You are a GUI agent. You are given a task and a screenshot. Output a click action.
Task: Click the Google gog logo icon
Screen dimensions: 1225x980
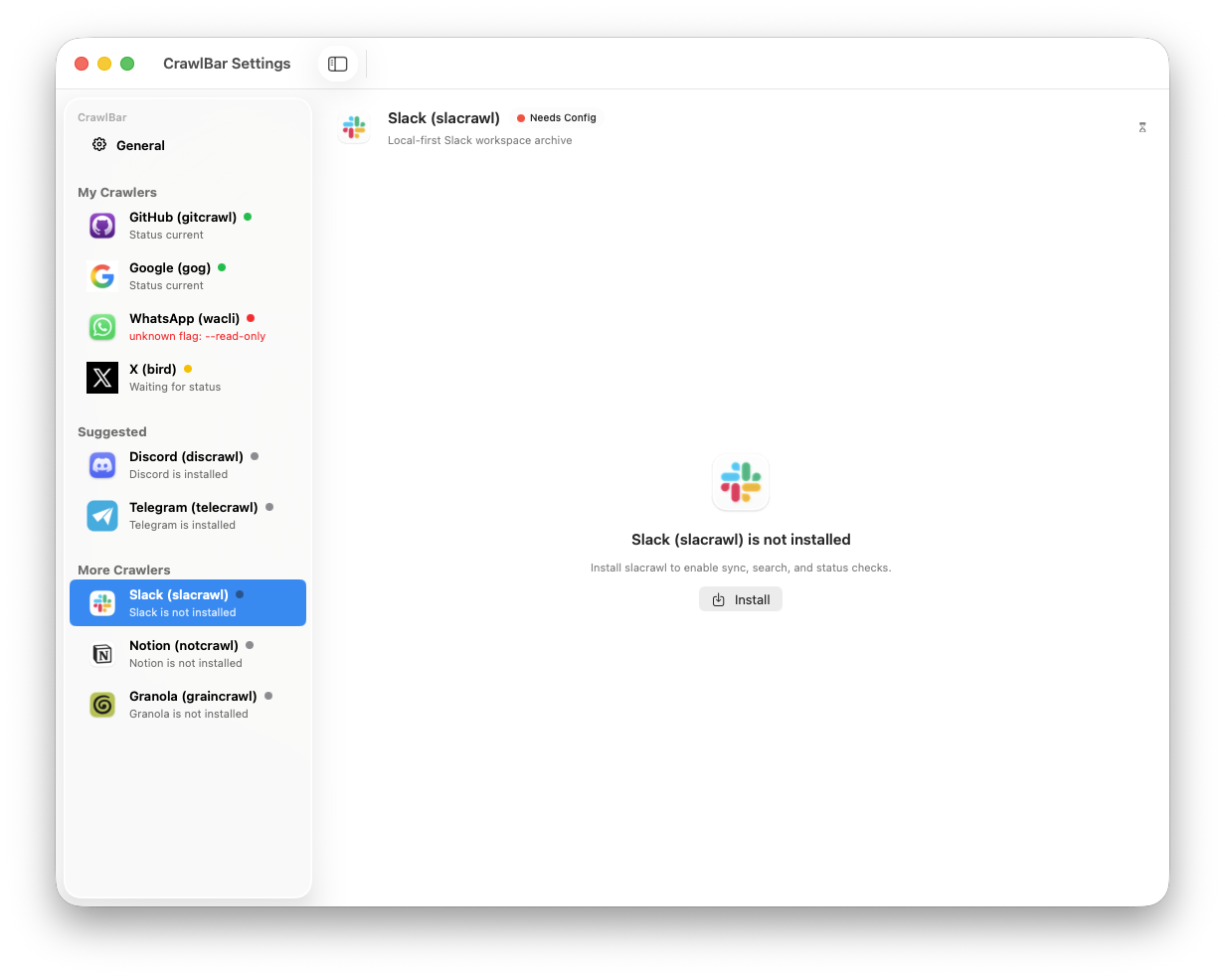tap(102, 276)
